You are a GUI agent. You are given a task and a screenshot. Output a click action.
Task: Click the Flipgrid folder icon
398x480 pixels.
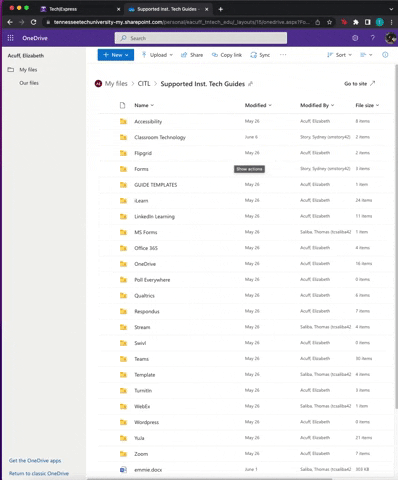pyautogui.click(x=123, y=153)
